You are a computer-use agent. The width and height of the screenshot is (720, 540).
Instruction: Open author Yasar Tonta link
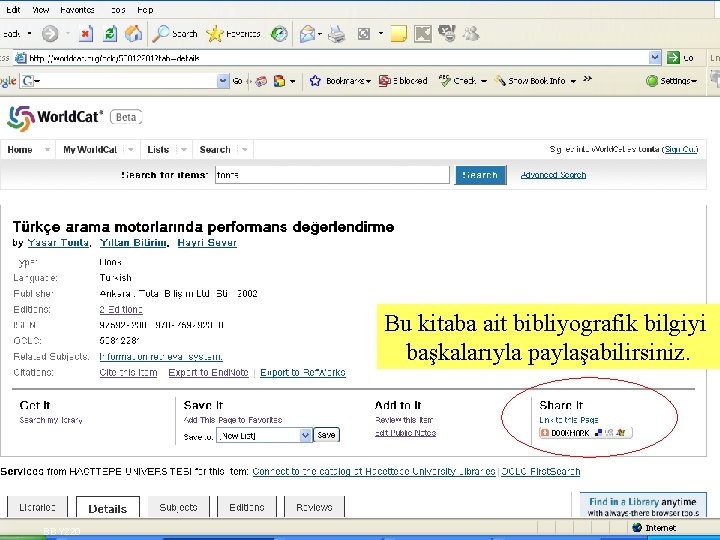pos(58,242)
